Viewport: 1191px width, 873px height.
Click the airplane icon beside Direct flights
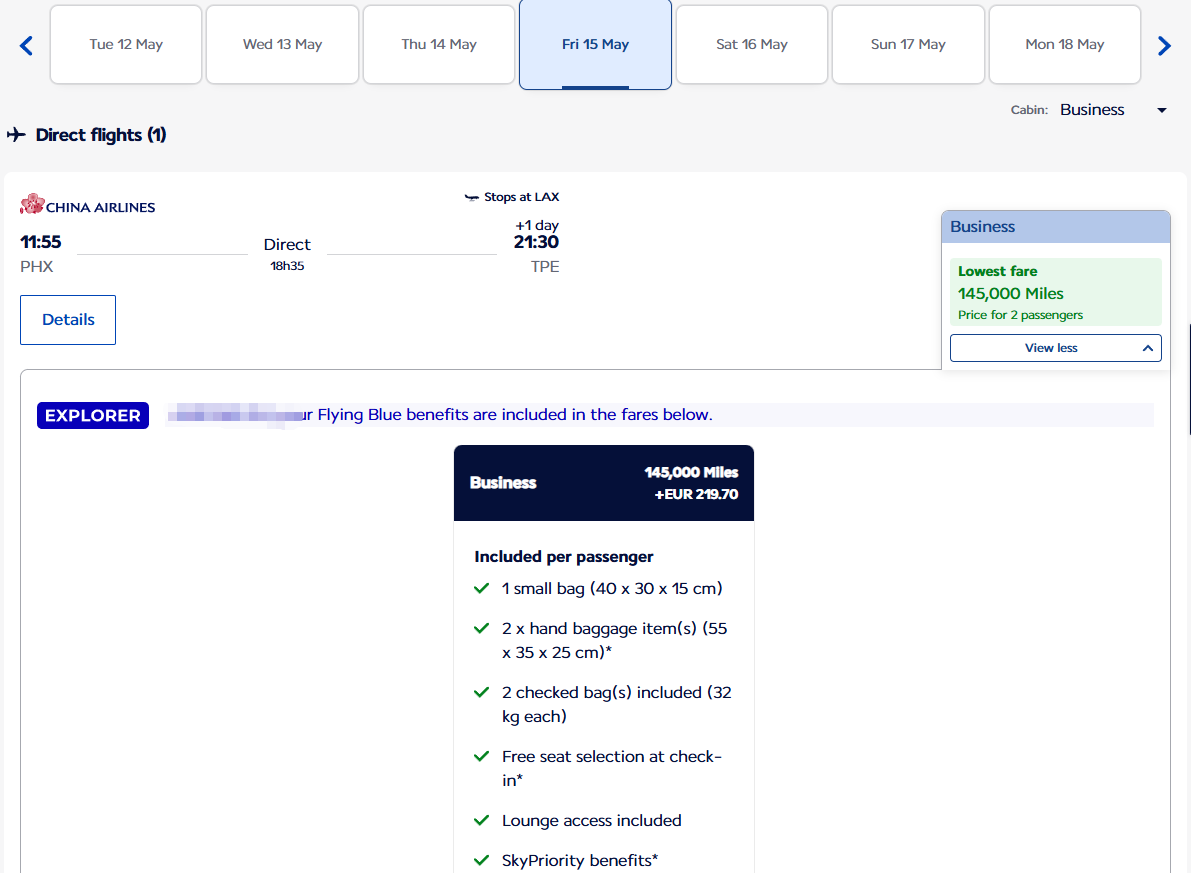pyautogui.click(x=16, y=134)
